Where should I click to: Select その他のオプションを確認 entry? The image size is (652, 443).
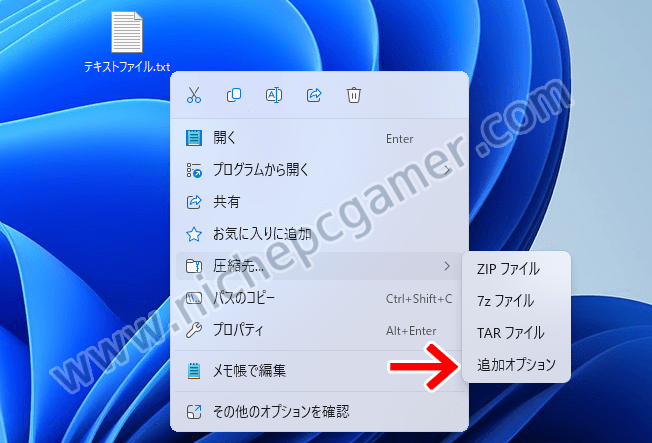coord(319,412)
